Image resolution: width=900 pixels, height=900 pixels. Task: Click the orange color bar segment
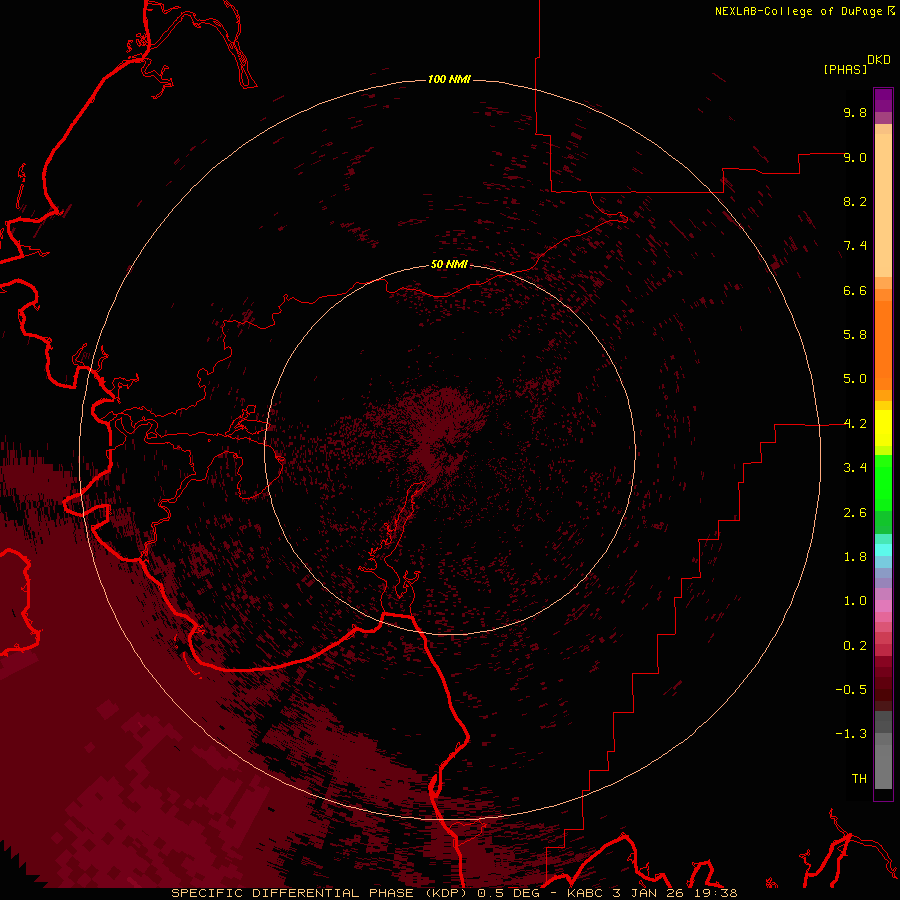tap(883, 346)
